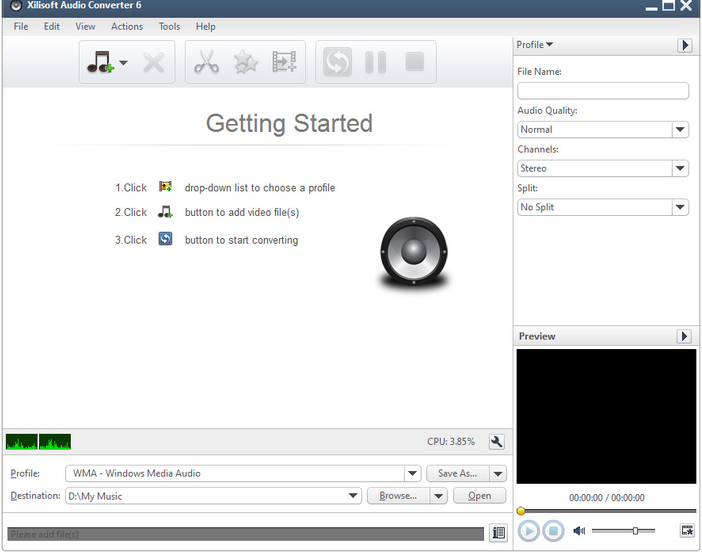
Task: Click the 'CPU: 3.85%' status text
Action: point(450,442)
